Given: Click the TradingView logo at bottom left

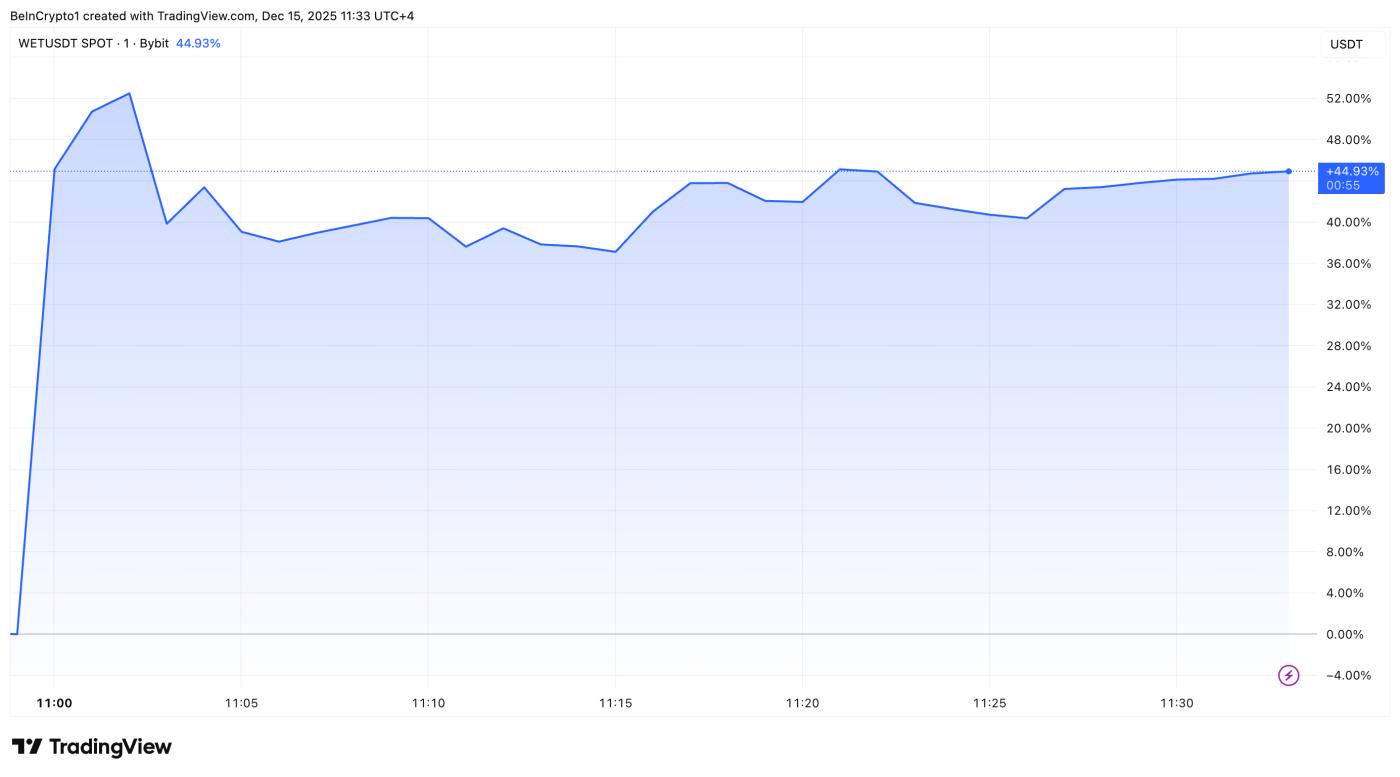Looking at the screenshot, I should pos(91,747).
